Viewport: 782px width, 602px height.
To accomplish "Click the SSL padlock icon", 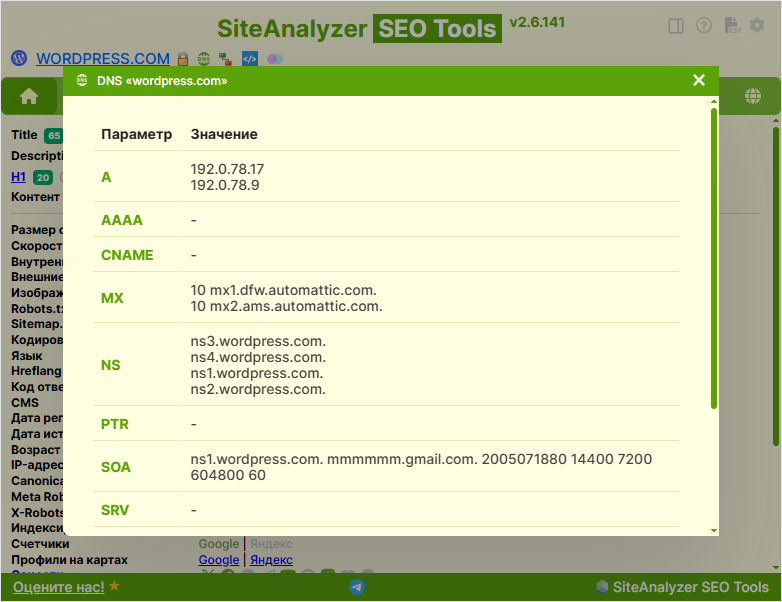I will [183, 59].
